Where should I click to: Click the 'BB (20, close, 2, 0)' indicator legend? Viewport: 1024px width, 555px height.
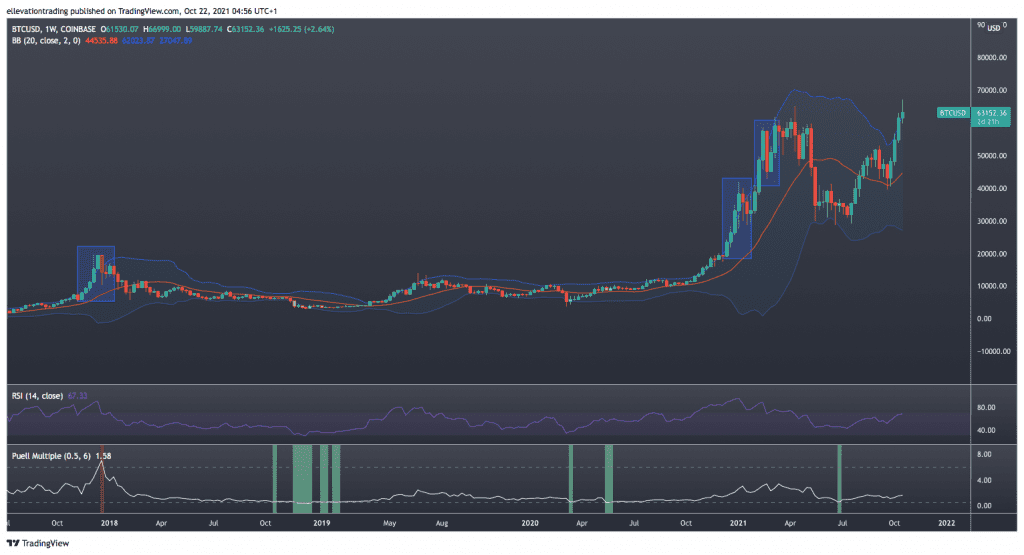pos(46,40)
